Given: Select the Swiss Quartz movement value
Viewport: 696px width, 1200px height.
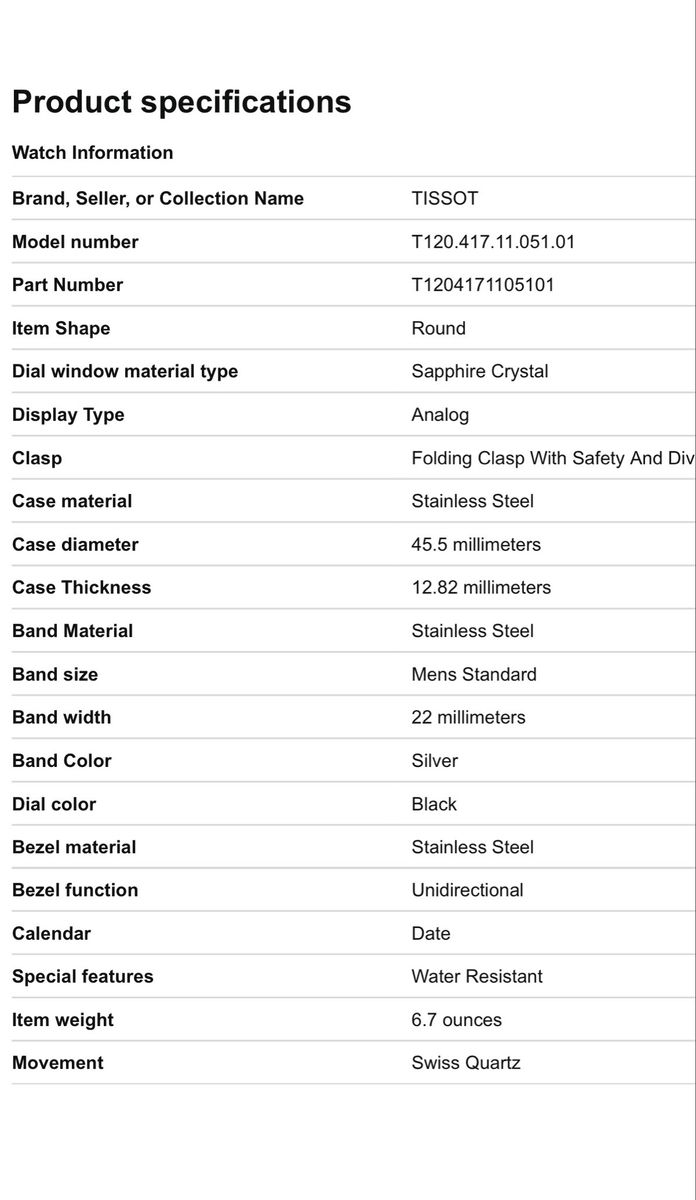Looking at the screenshot, I should tap(466, 1063).
